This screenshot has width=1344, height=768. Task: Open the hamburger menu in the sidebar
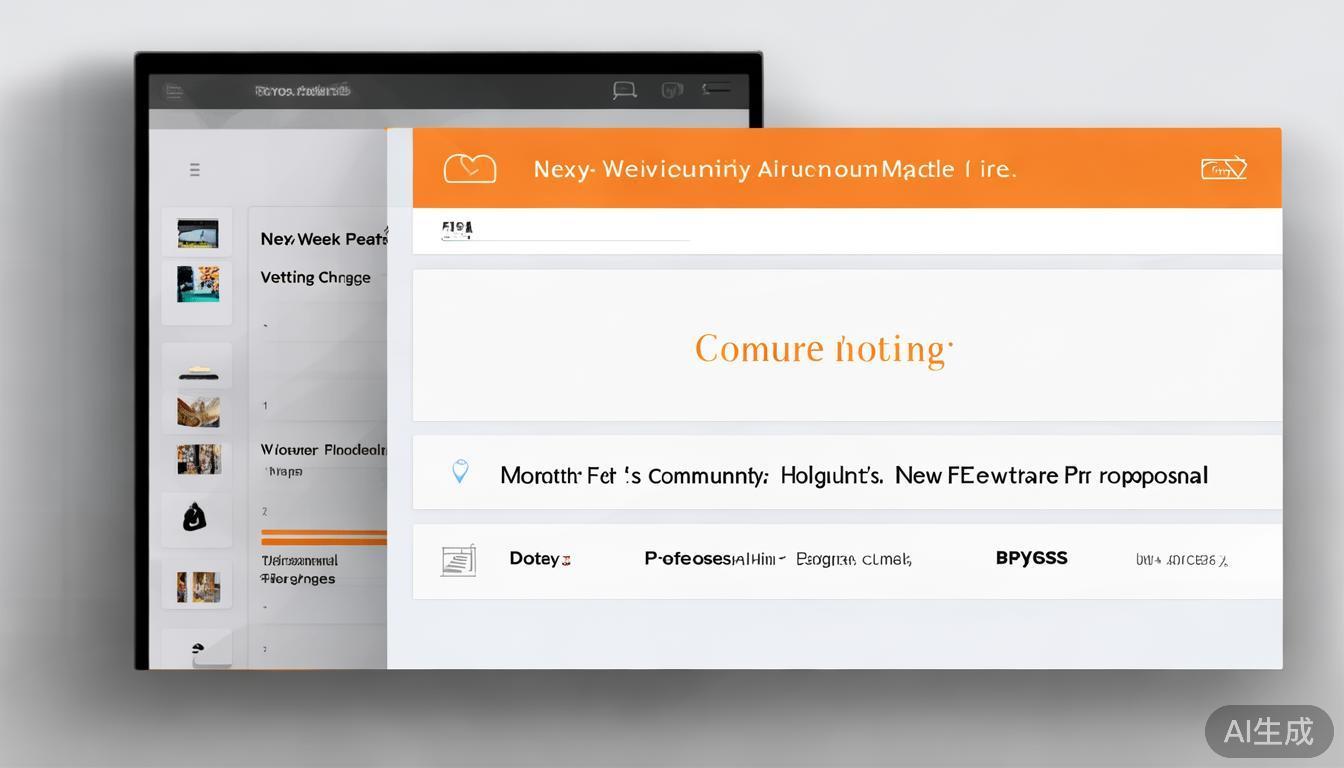coord(195,170)
